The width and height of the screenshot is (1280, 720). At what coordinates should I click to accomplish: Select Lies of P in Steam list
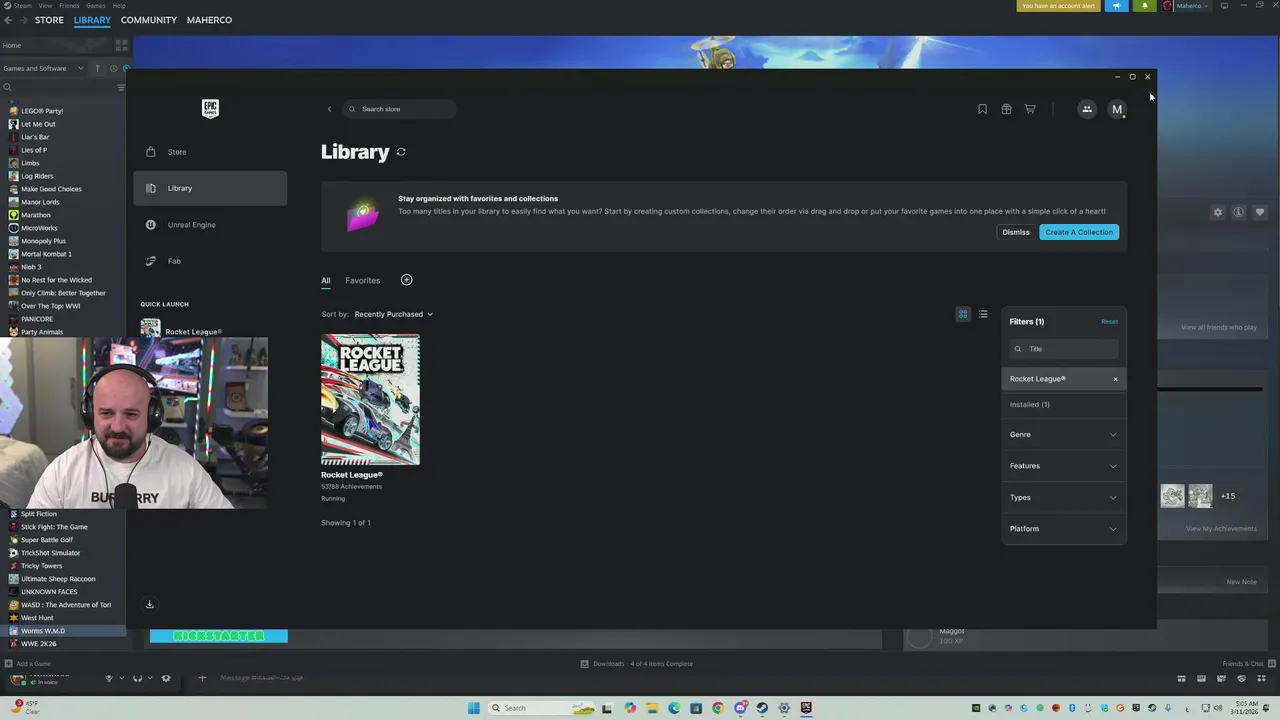(x=34, y=150)
